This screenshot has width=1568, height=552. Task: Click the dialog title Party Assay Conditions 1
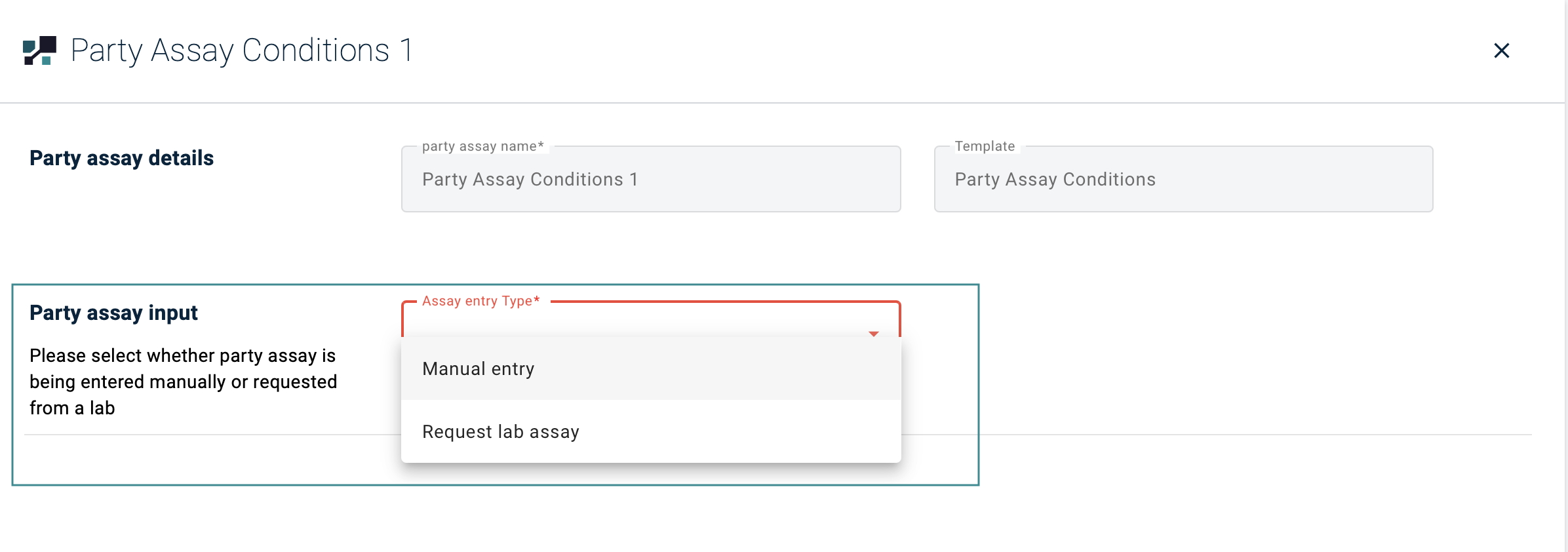point(241,50)
